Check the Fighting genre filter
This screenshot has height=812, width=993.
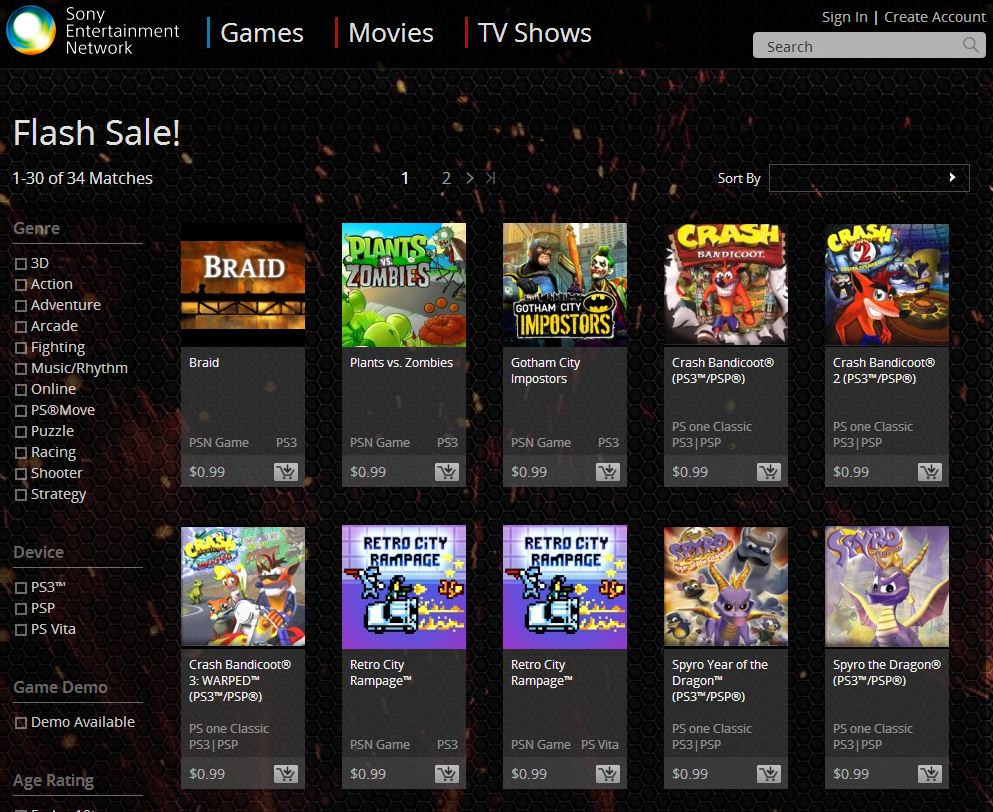click(21, 348)
